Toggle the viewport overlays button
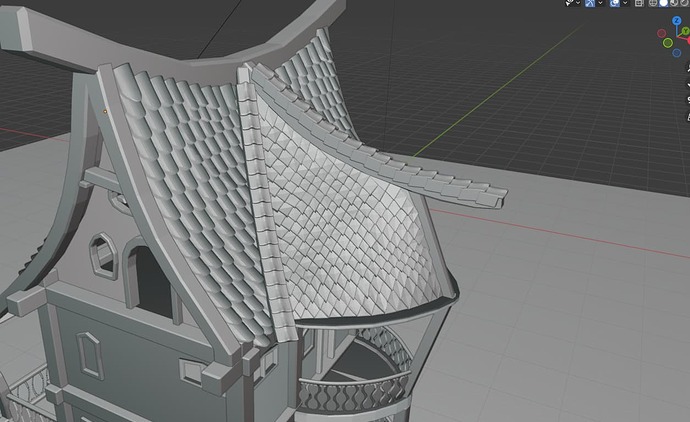The height and width of the screenshot is (422, 690). 615,3
